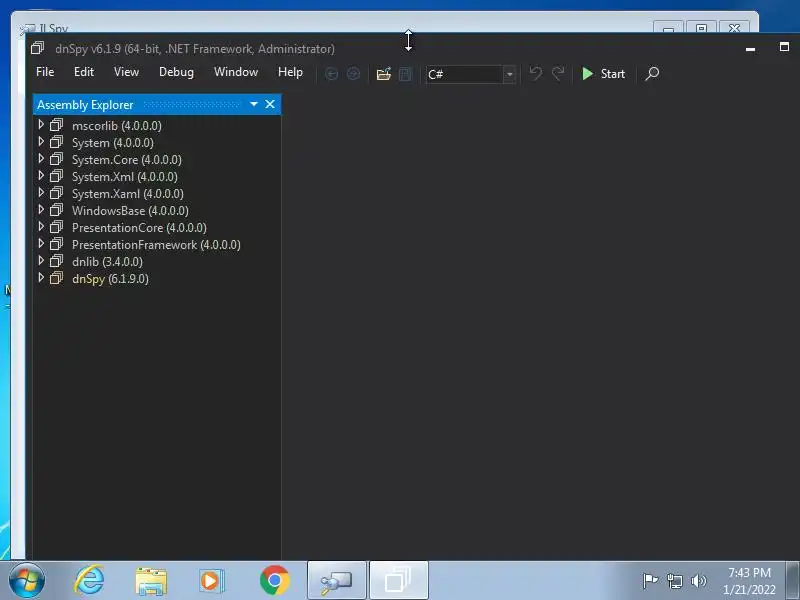Open the Window menu

click(x=236, y=72)
